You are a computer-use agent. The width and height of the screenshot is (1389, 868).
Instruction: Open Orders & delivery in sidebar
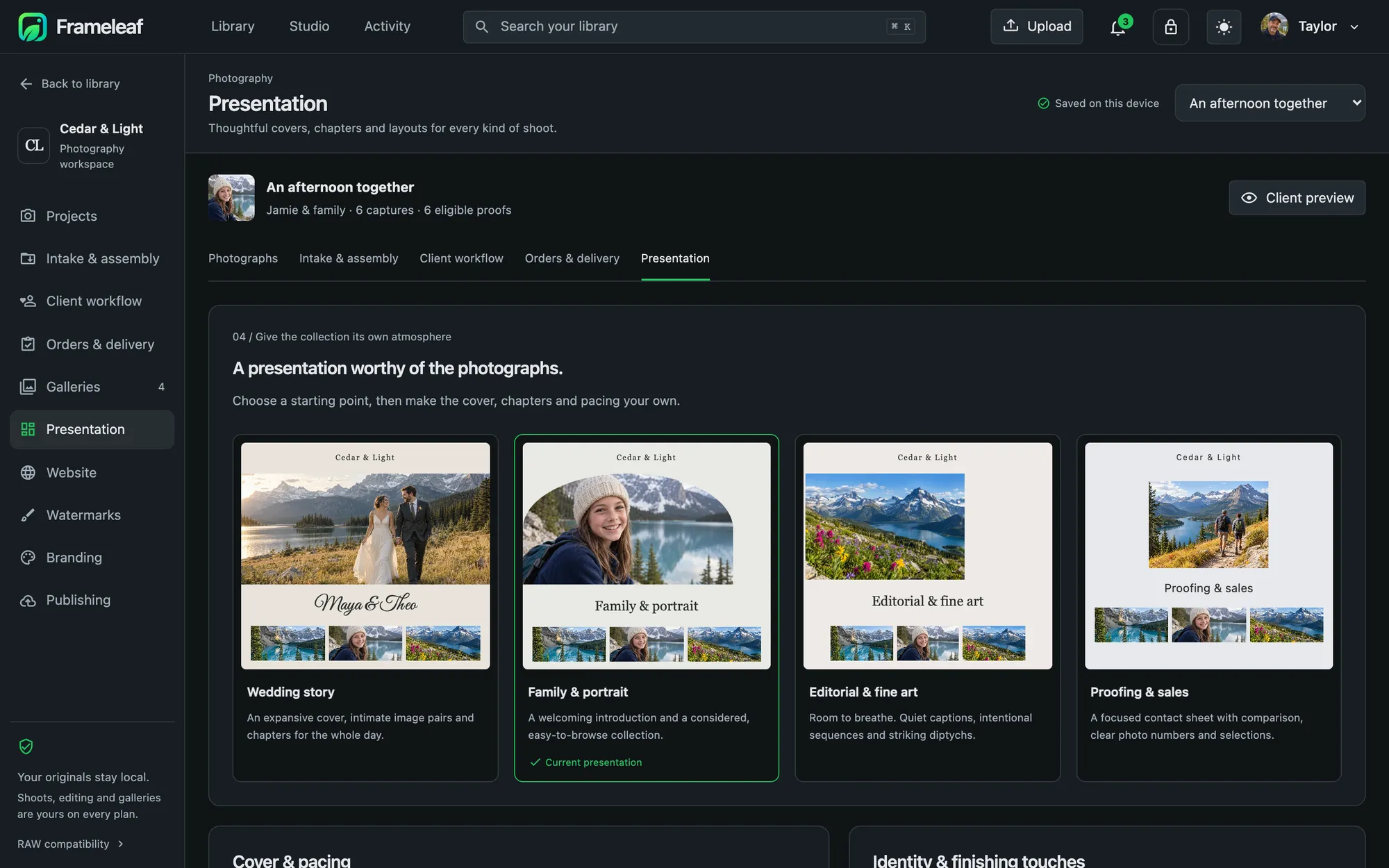(x=92, y=344)
